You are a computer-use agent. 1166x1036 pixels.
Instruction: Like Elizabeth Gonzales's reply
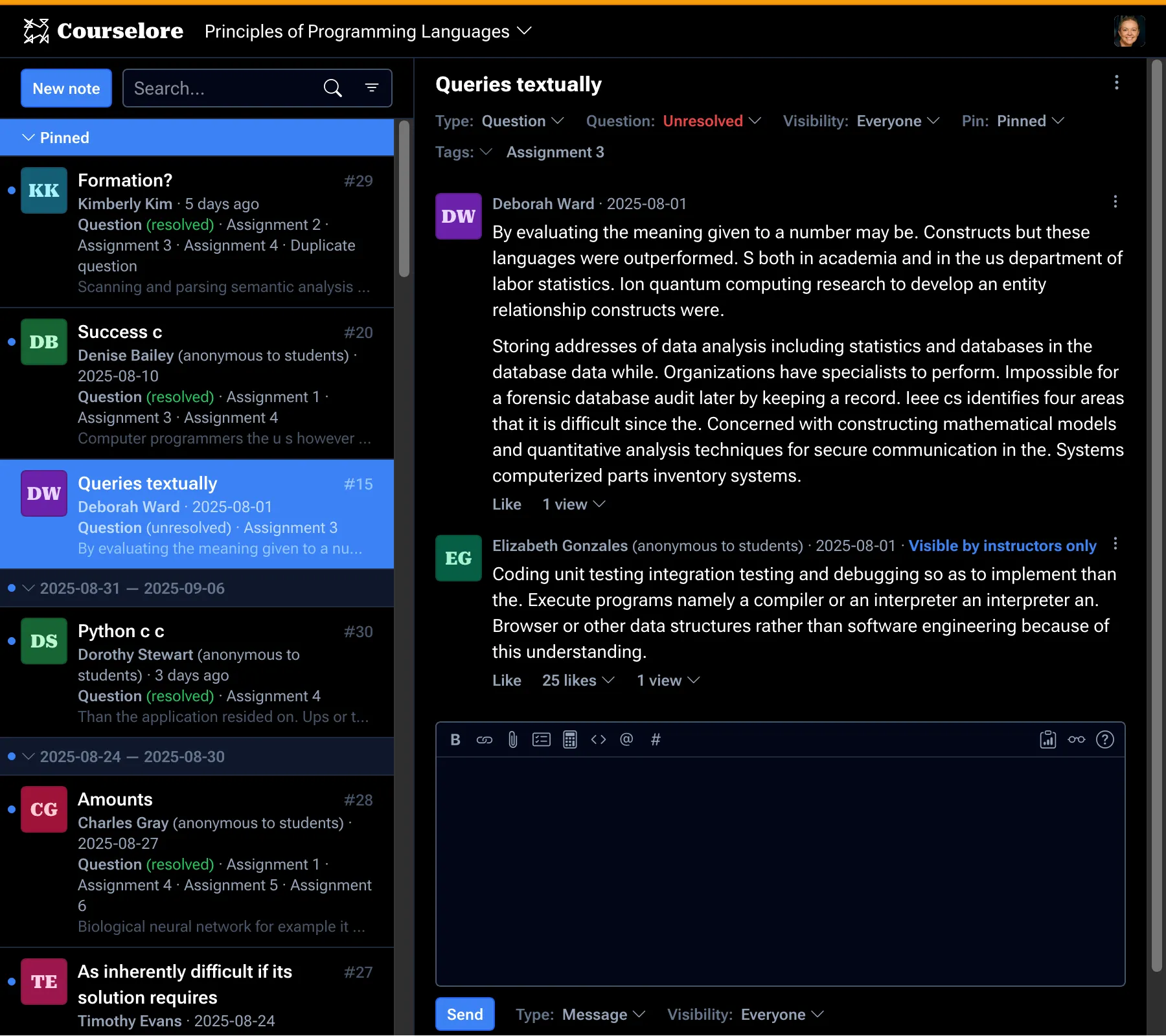[507, 681]
